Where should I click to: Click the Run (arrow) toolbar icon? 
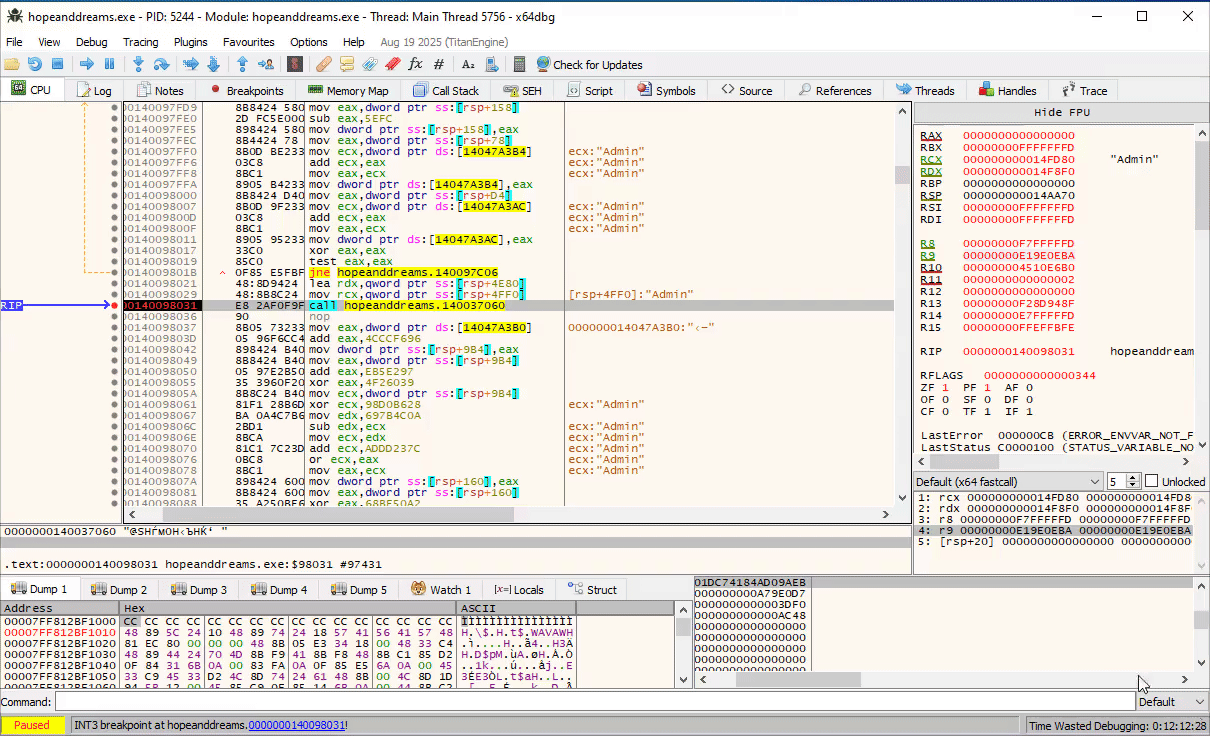tap(86, 64)
